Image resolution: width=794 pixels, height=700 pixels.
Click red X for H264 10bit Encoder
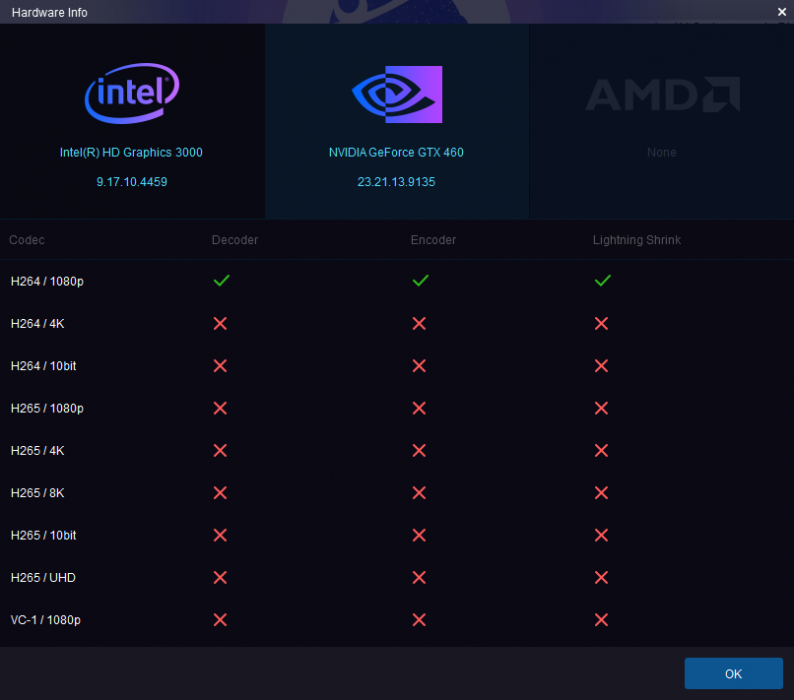420,366
